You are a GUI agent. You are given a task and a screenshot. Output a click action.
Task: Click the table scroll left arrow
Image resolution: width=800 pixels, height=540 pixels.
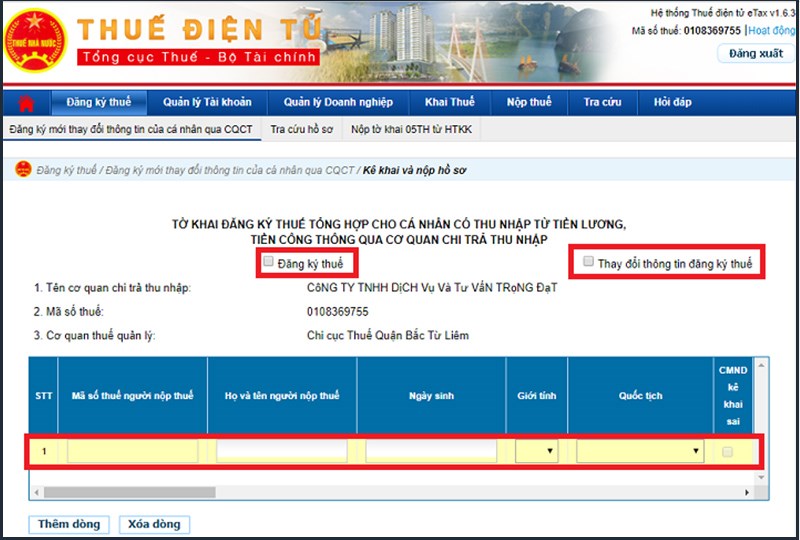click(x=36, y=493)
